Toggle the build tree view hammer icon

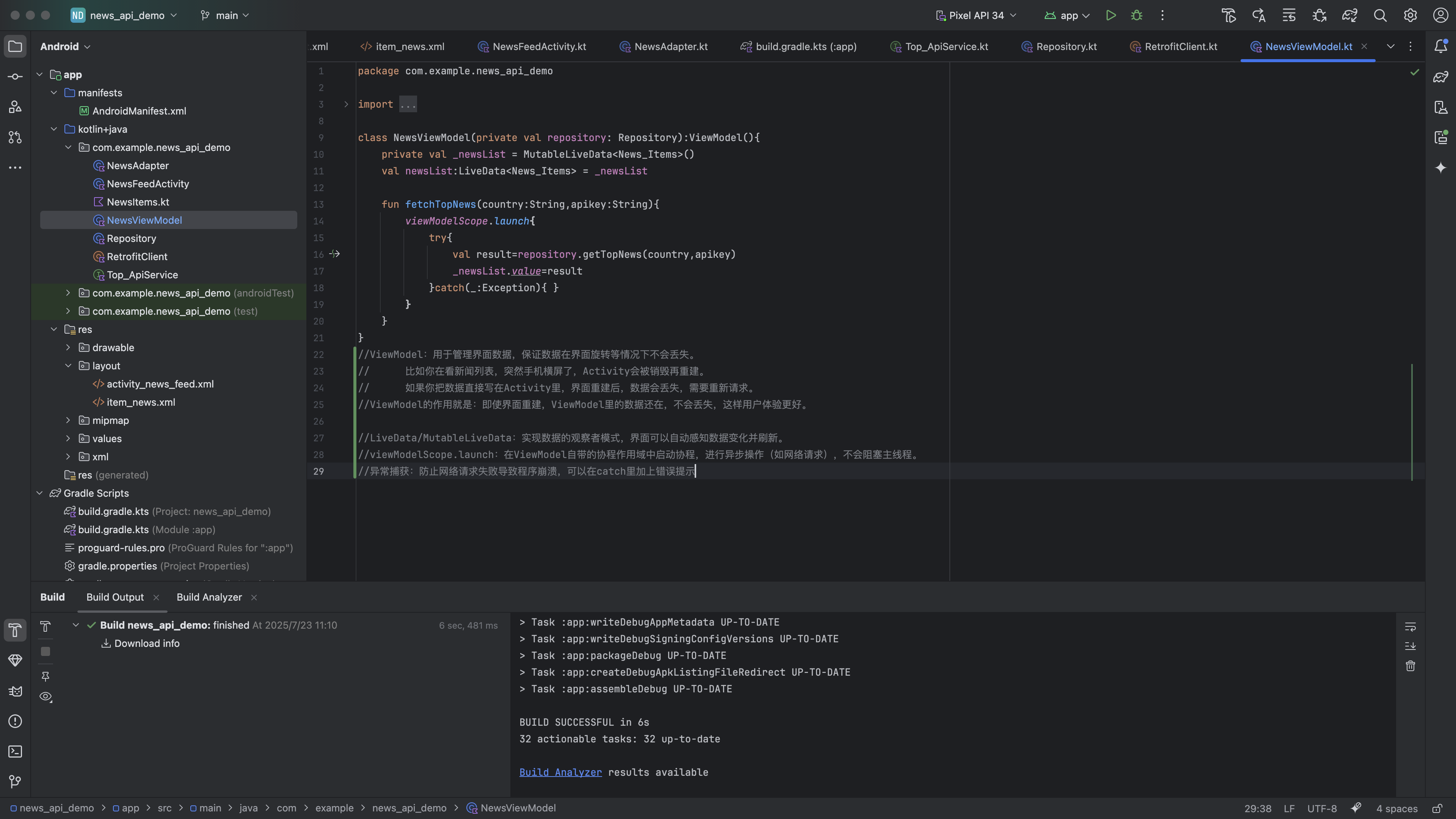46,626
